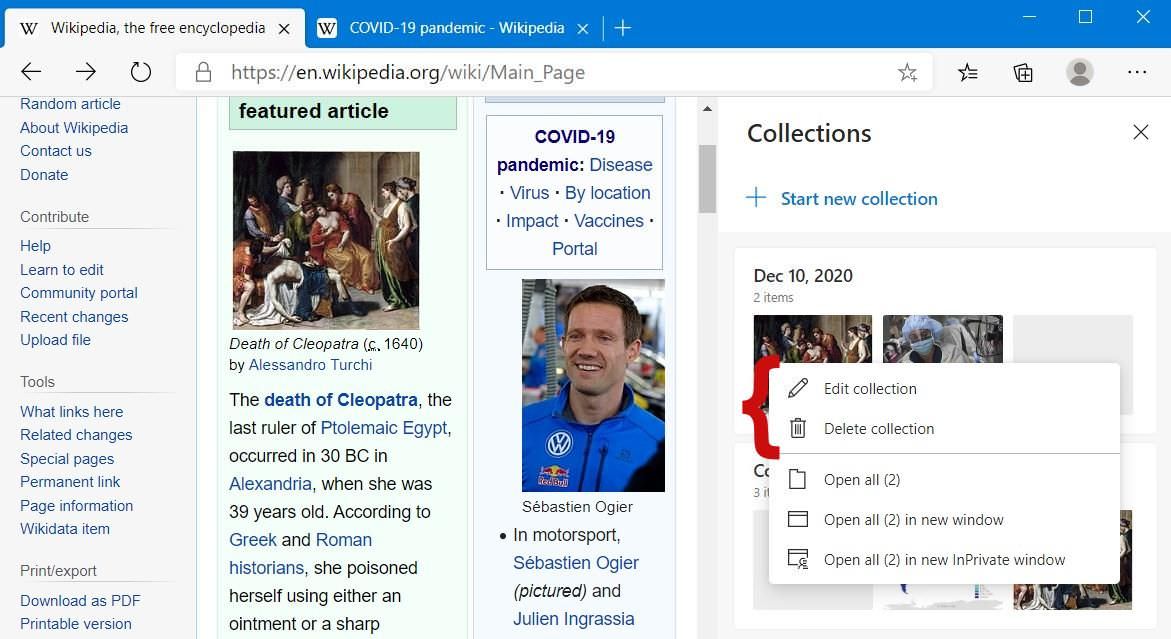Open Upload file link
This screenshot has width=1171, height=639.
coord(55,340)
